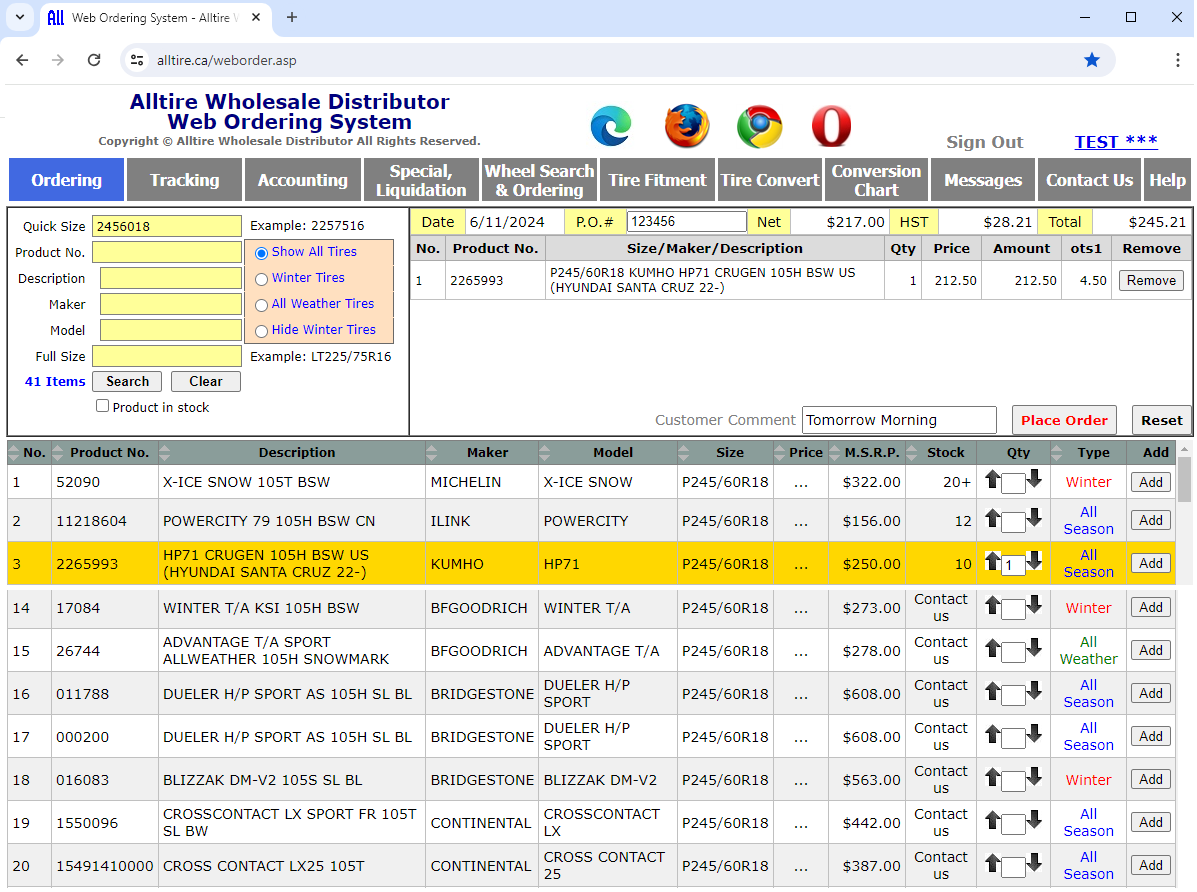Viewport: 1197px width, 892px height.
Task: Select Show All Tires radio option
Action: [261, 253]
